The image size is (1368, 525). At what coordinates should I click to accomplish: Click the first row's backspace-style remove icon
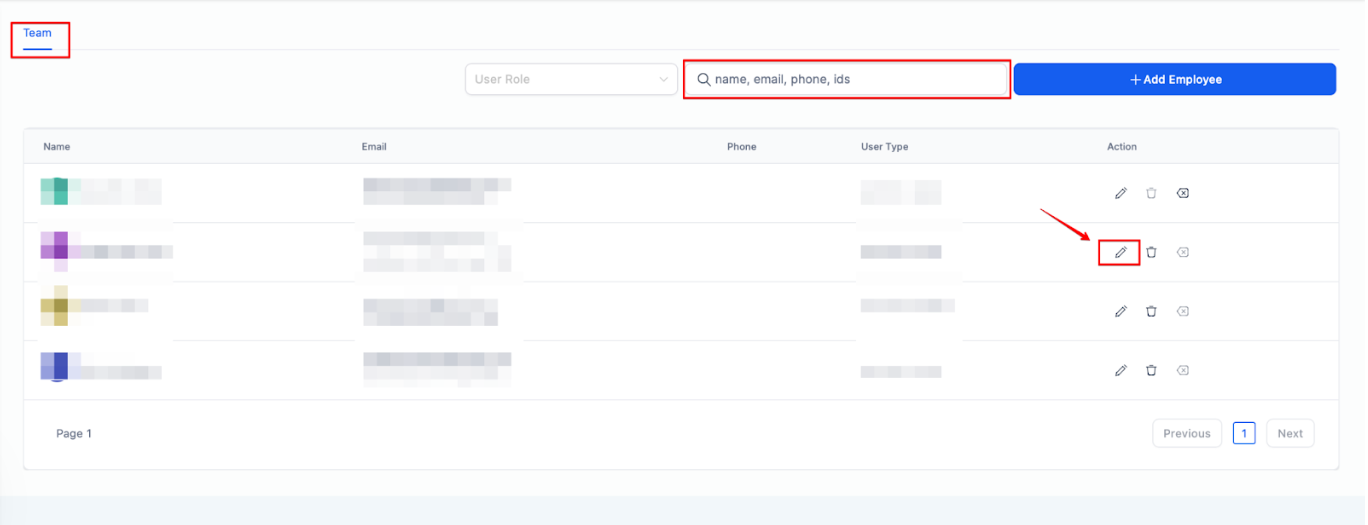point(1182,193)
